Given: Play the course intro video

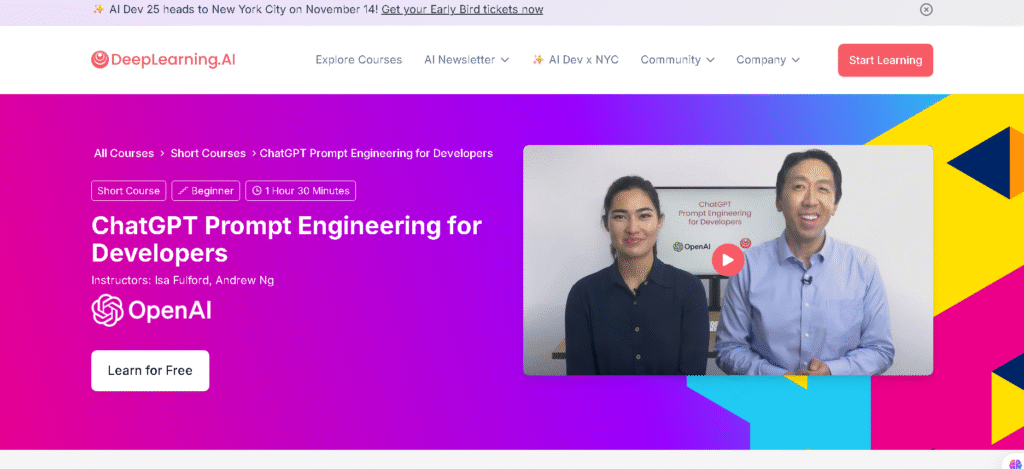Looking at the screenshot, I should (728, 260).
